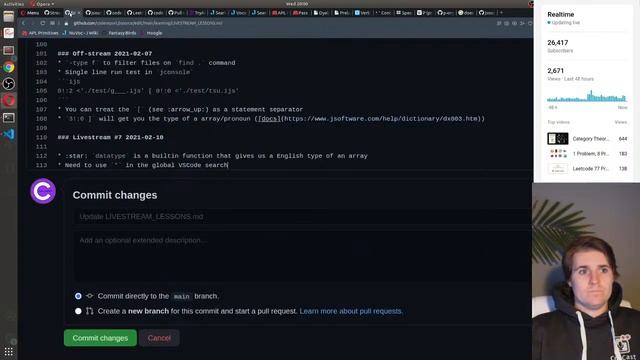Image resolution: width=640 pixels, height=360 pixels.
Task: Open the Leetcode 77 video thumbnail
Action: tap(558, 169)
